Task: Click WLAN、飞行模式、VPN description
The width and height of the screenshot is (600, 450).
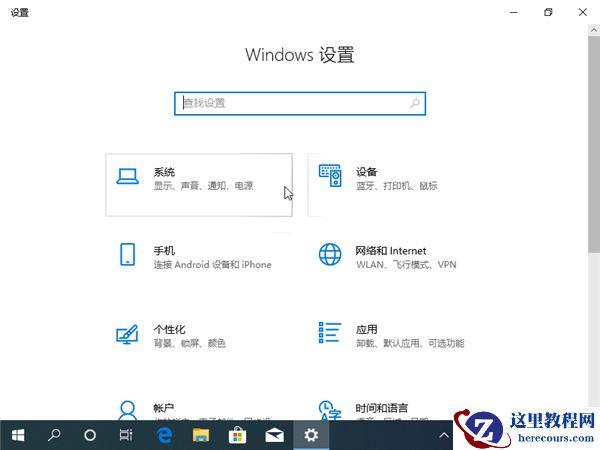Action: [x=406, y=265]
